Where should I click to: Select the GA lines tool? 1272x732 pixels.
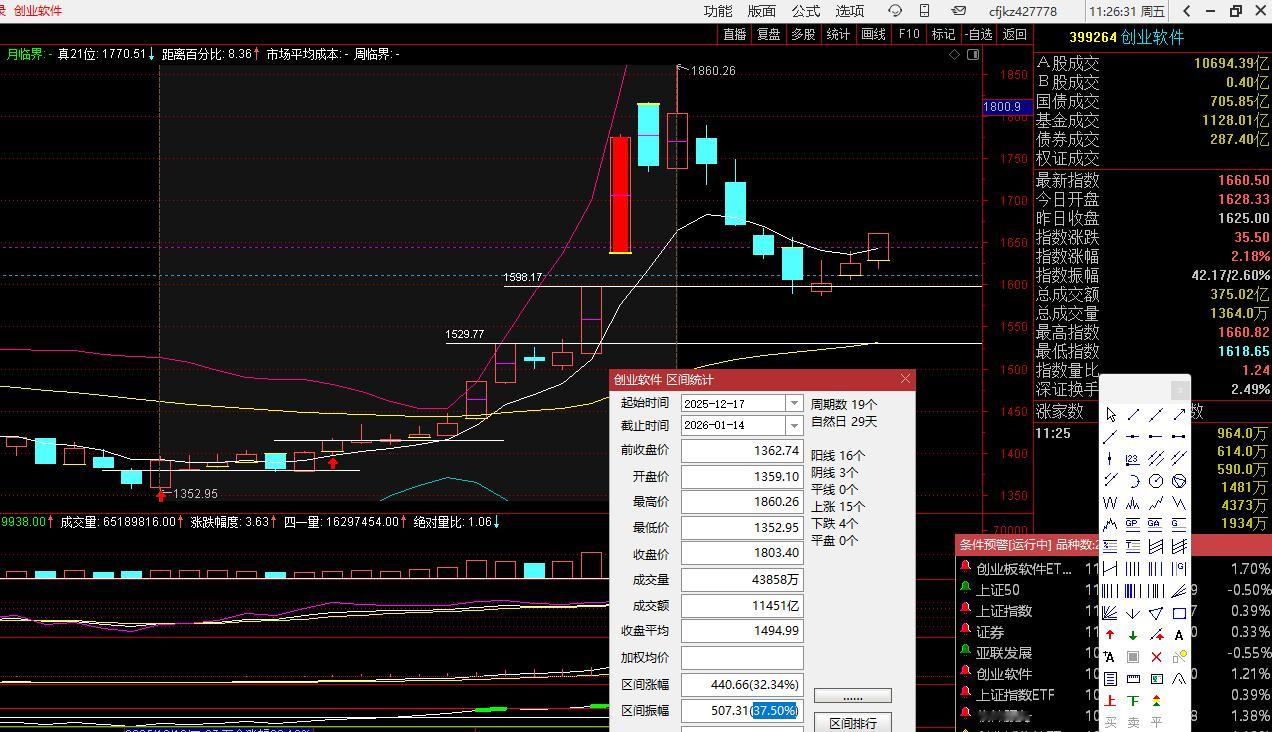(1156, 524)
